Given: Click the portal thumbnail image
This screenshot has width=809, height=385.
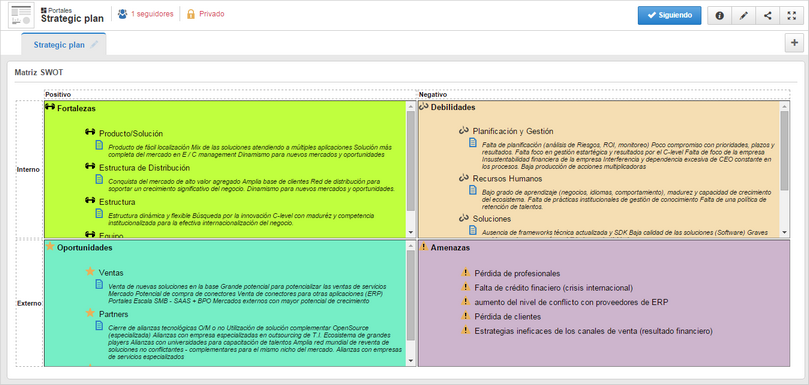Looking at the screenshot, I should [x=21, y=15].
